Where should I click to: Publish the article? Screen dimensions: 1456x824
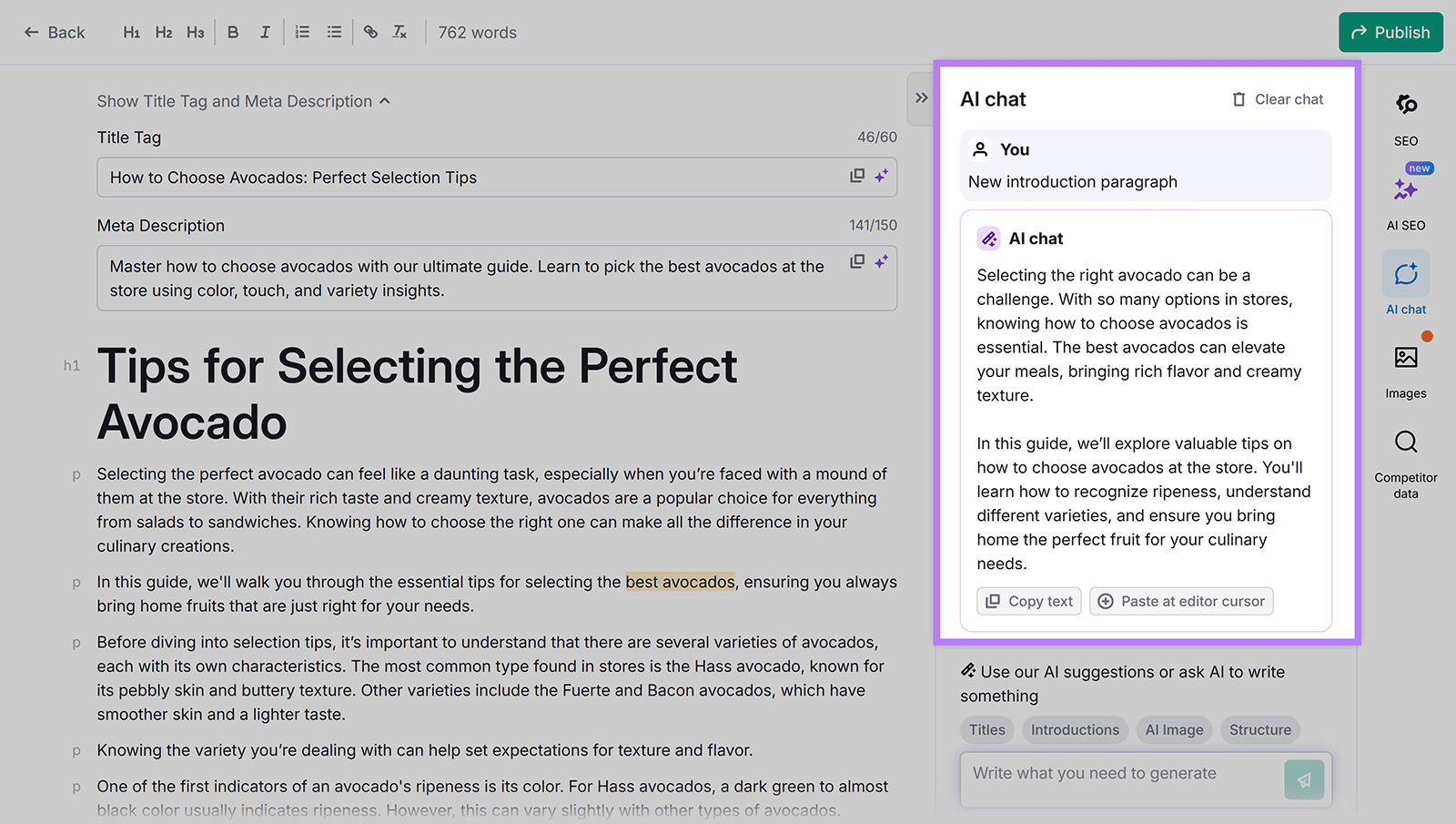(x=1390, y=32)
